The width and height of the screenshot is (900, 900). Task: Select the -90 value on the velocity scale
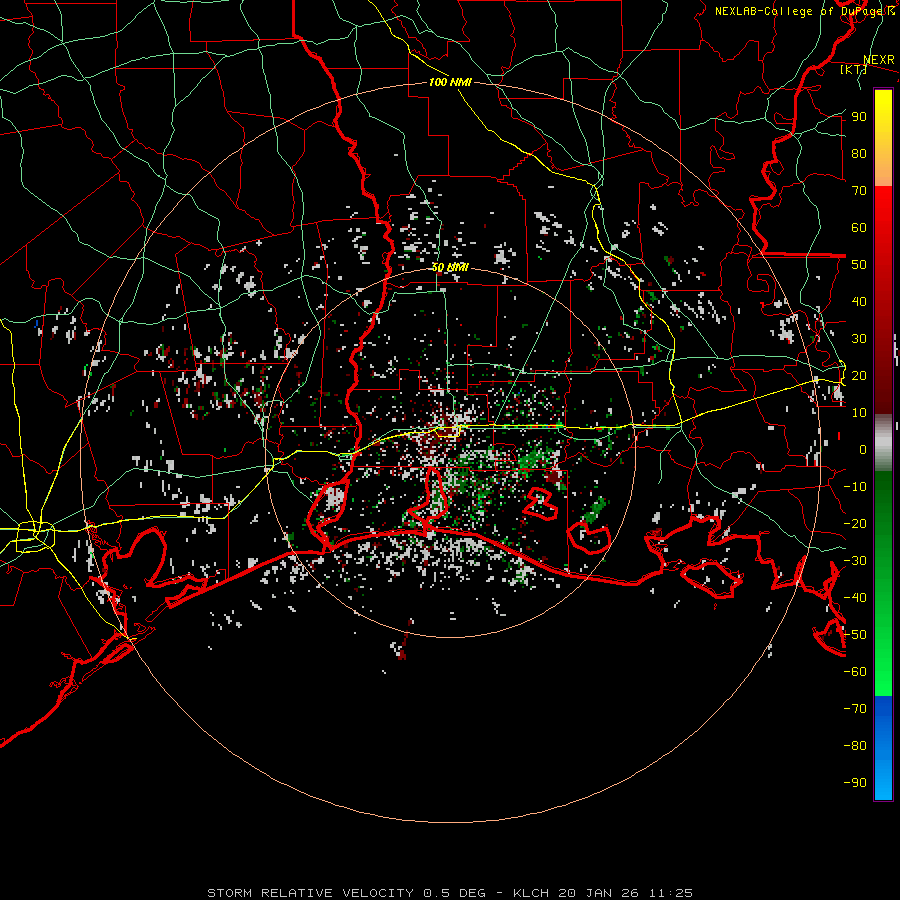pyautogui.click(x=855, y=783)
